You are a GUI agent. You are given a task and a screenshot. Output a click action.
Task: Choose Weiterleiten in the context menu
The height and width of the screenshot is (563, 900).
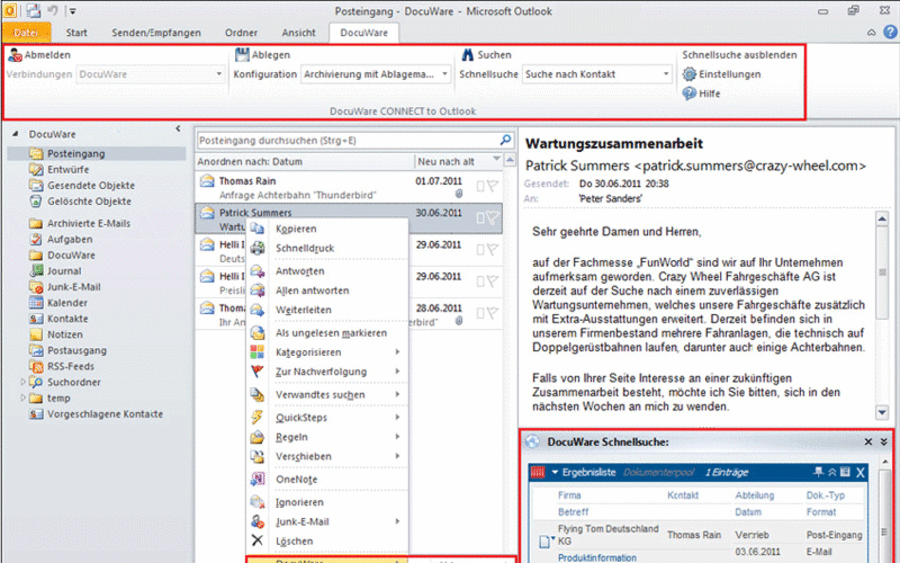pos(327,309)
